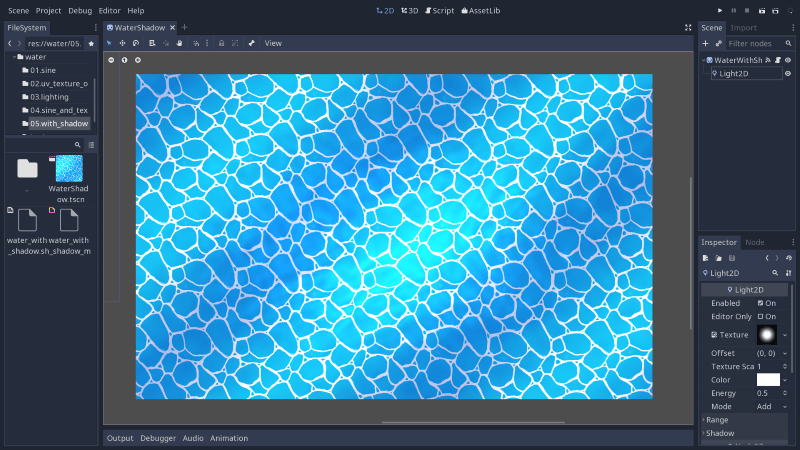Open the Project menu
The height and width of the screenshot is (450, 800).
(48, 11)
